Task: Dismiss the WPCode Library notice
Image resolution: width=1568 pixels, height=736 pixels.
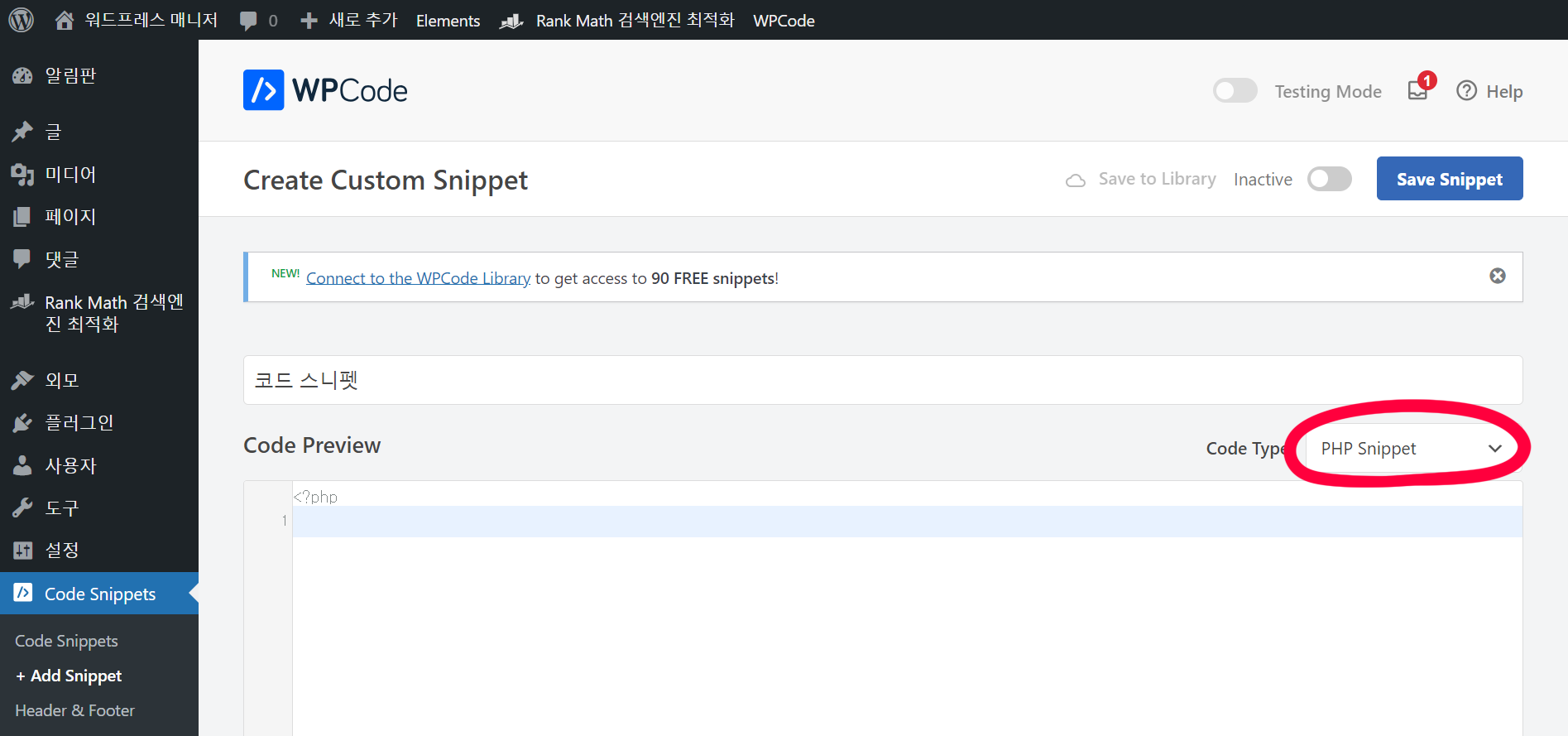Action: (1498, 276)
